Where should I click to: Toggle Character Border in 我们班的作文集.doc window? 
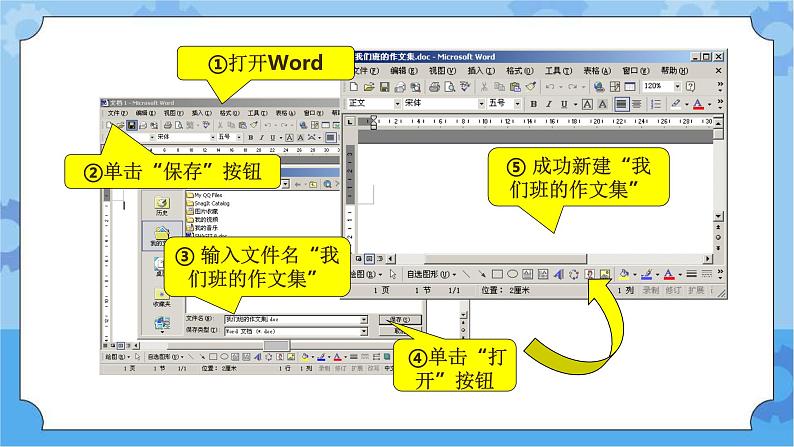pyautogui.click(x=587, y=103)
